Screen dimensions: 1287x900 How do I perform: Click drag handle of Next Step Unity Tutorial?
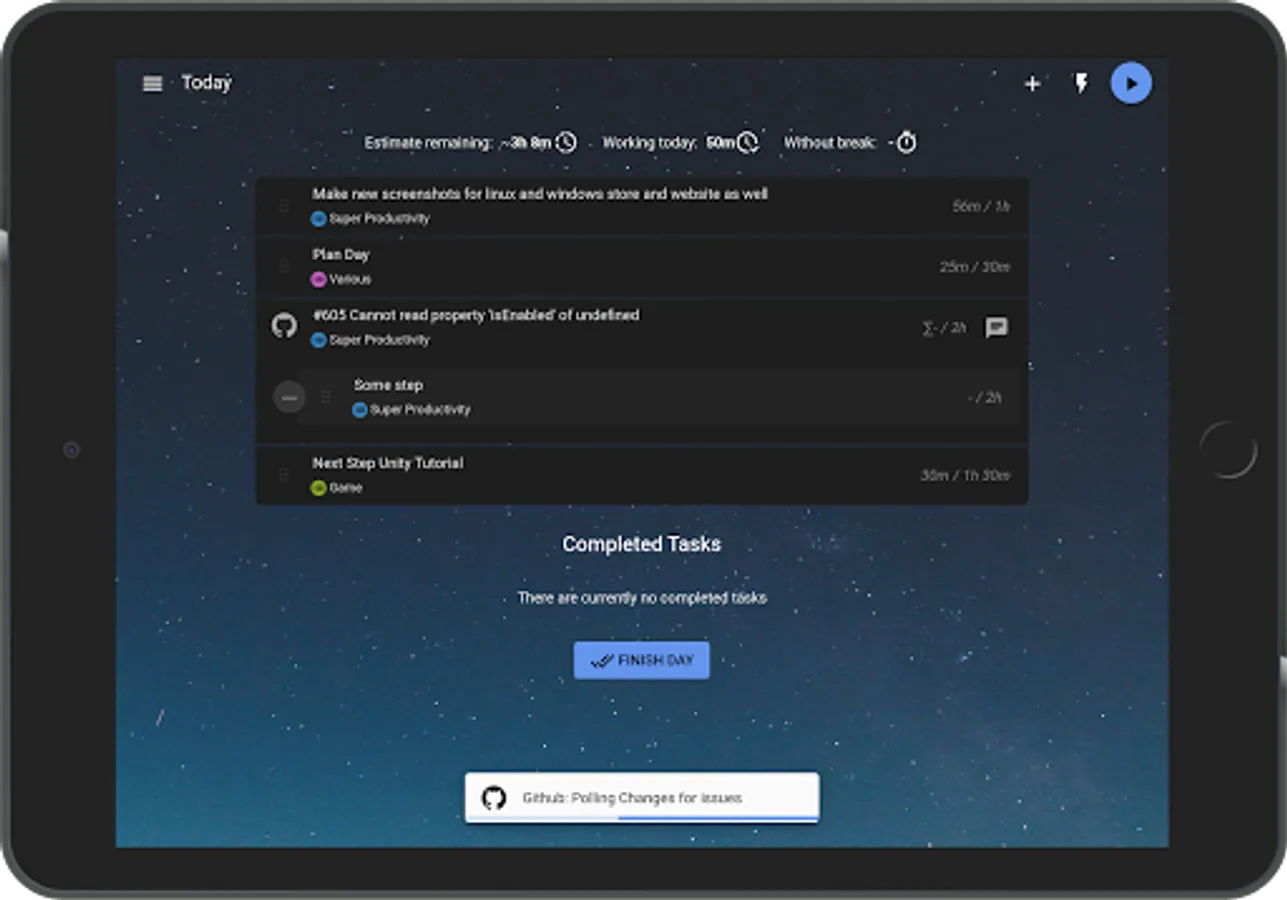(x=284, y=475)
